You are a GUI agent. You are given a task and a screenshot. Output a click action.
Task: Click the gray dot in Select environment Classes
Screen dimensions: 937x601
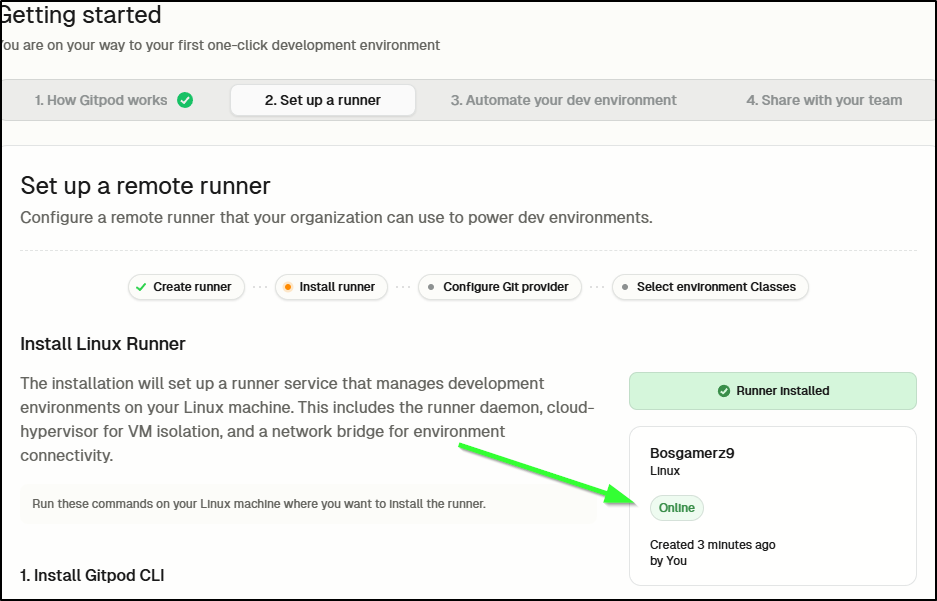click(625, 287)
